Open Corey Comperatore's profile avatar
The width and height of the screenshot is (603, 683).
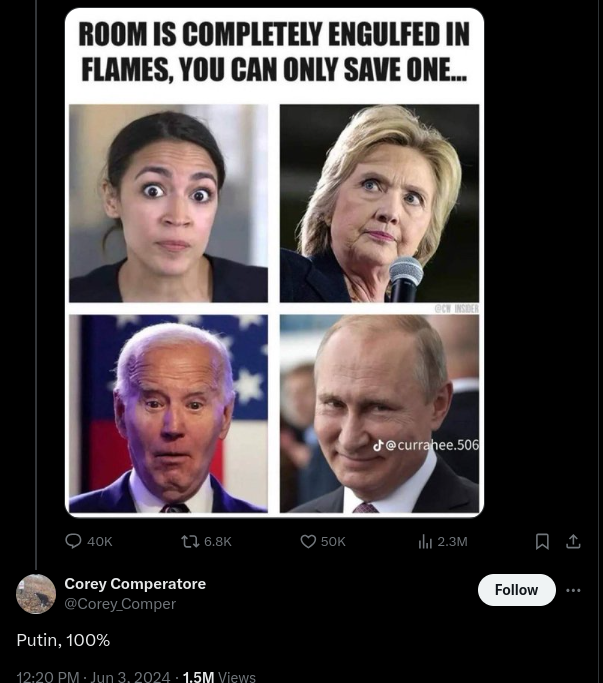click(36, 594)
